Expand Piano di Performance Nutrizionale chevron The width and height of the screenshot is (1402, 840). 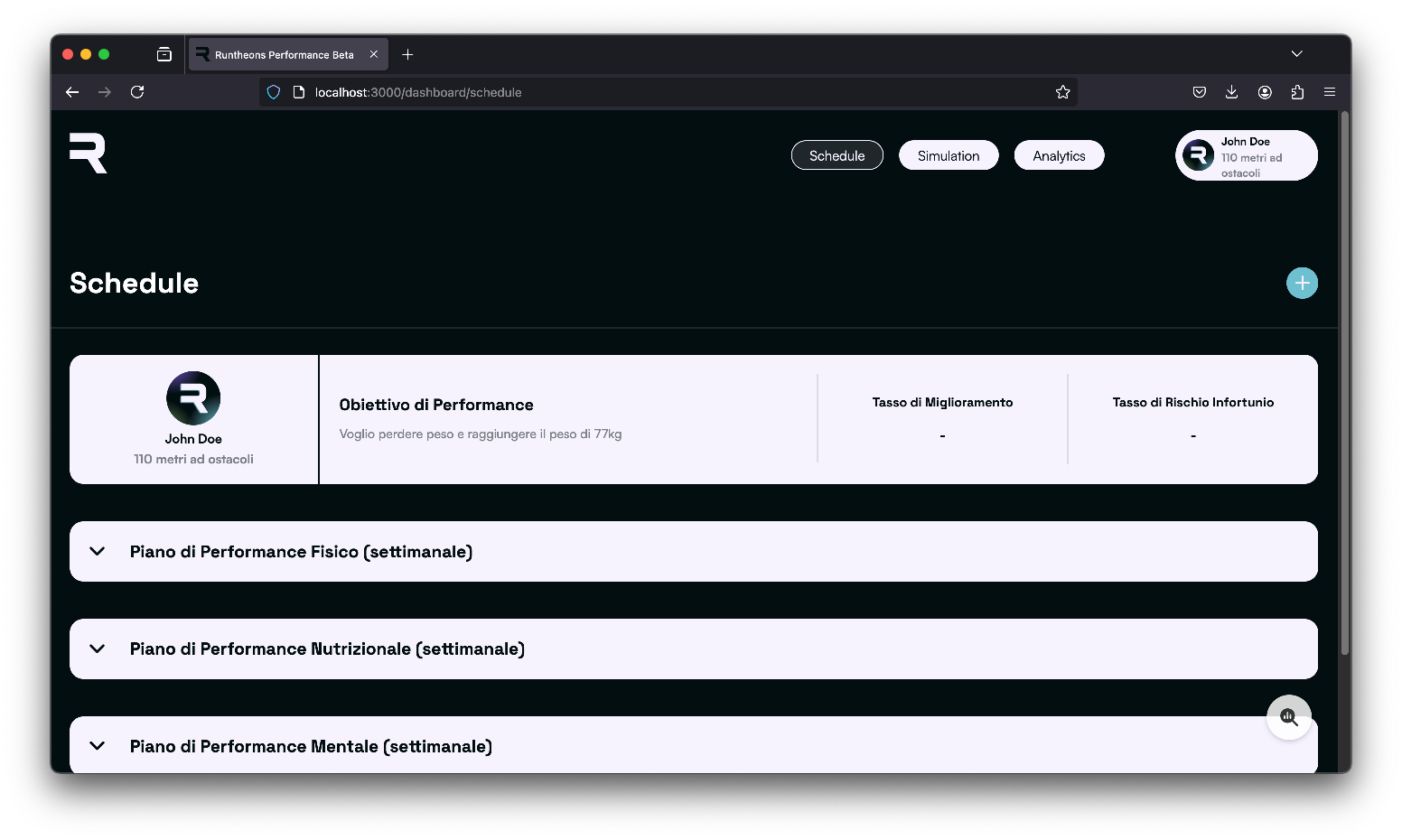98,649
